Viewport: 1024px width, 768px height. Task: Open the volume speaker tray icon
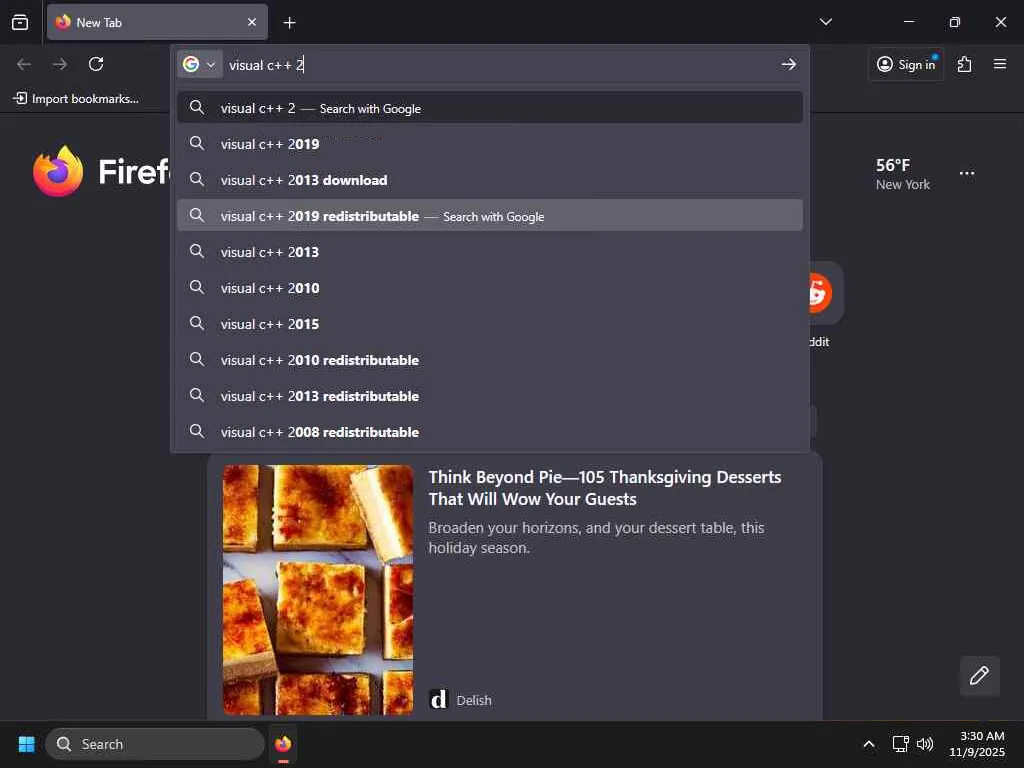(925, 744)
